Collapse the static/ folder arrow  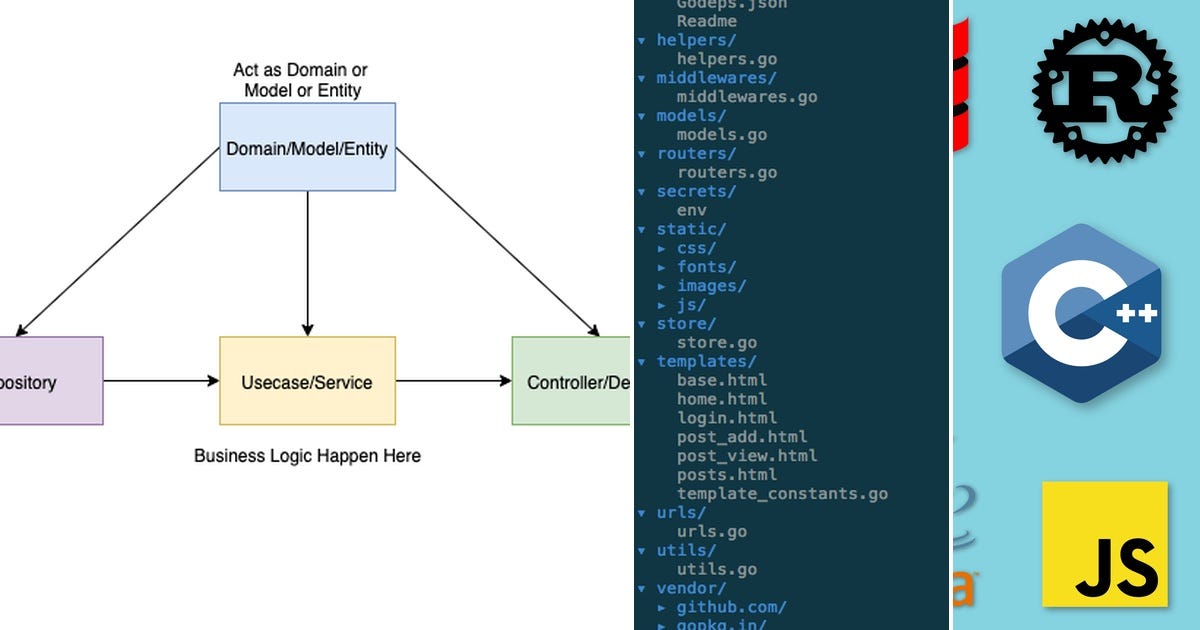coord(642,229)
